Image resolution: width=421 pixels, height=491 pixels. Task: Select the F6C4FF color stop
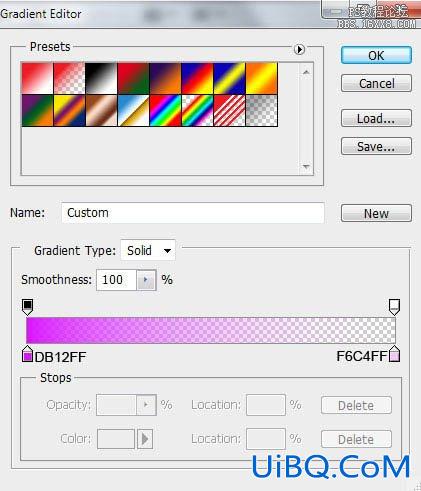(x=394, y=354)
